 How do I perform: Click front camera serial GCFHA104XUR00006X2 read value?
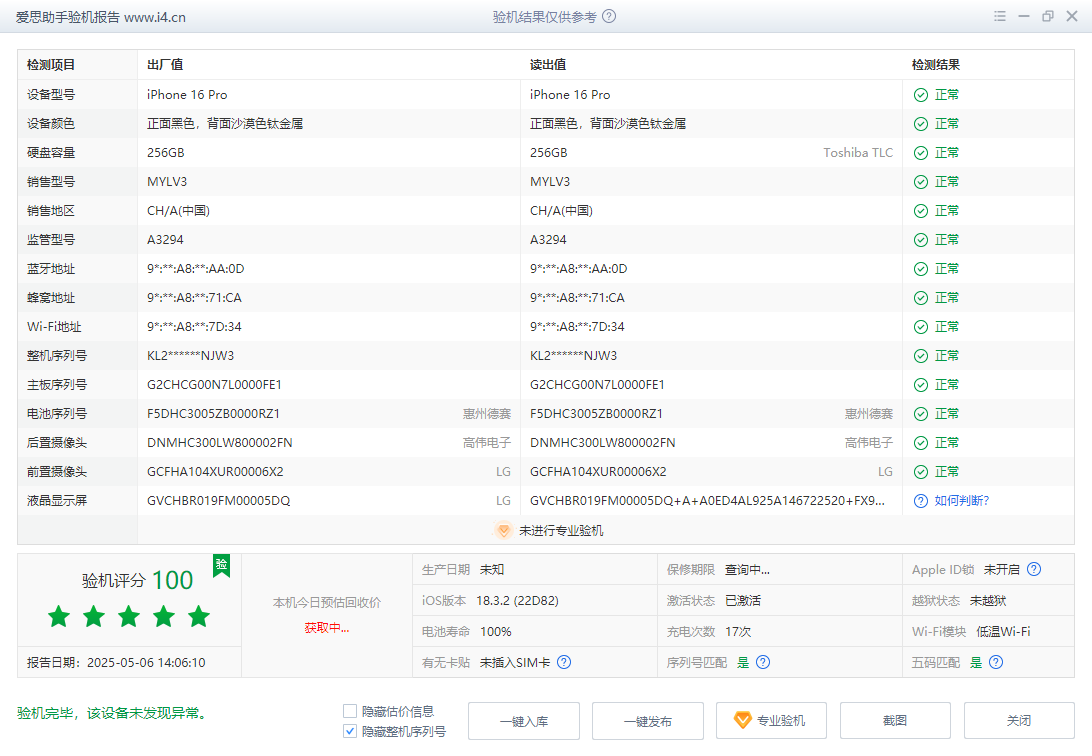598,472
